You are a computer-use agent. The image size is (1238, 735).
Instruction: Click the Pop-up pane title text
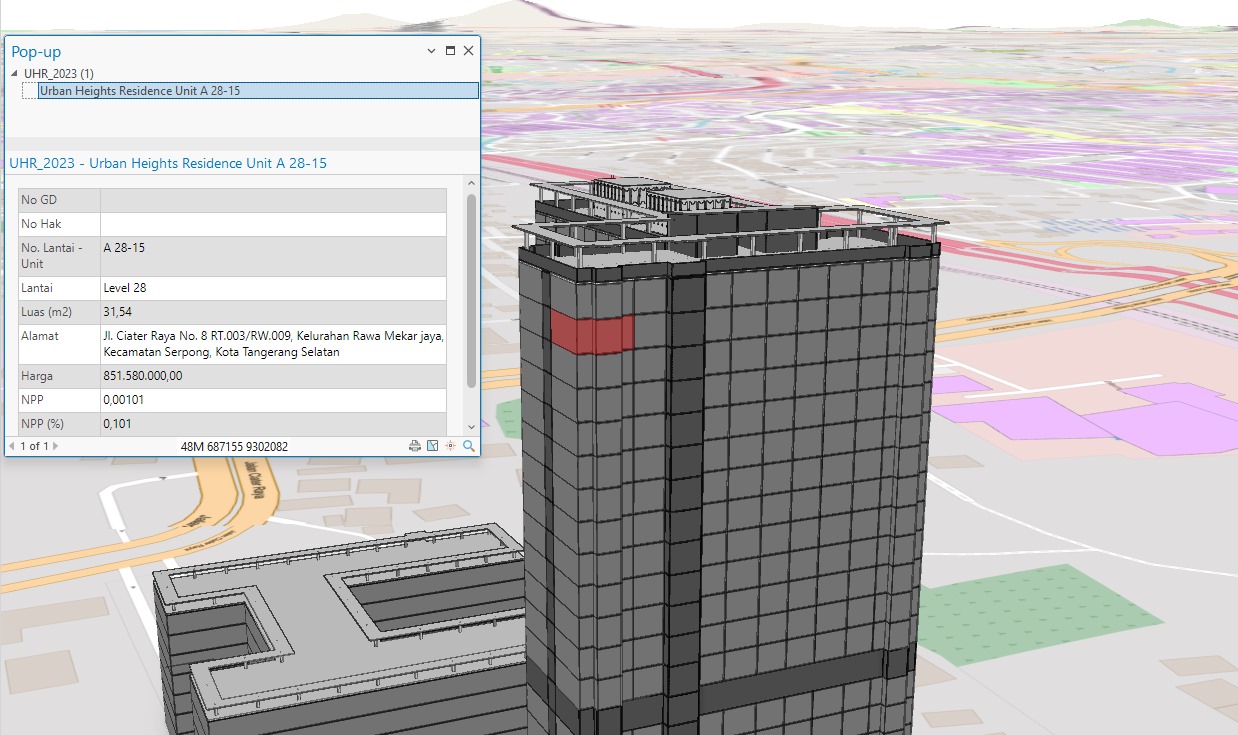(x=37, y=51)
